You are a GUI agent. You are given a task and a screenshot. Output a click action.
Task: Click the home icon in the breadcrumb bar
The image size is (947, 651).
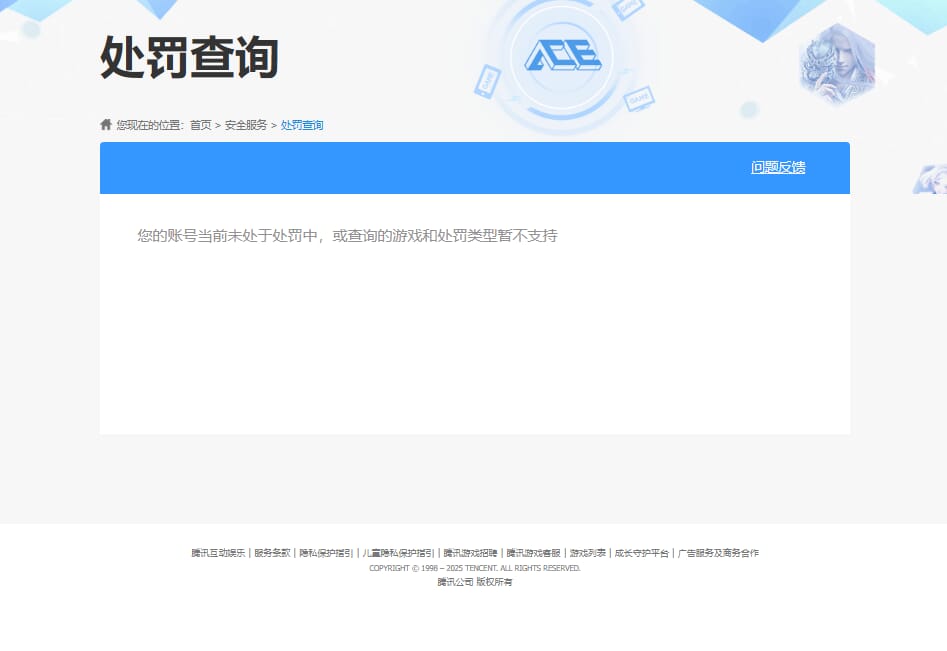[x=106, y=124]
